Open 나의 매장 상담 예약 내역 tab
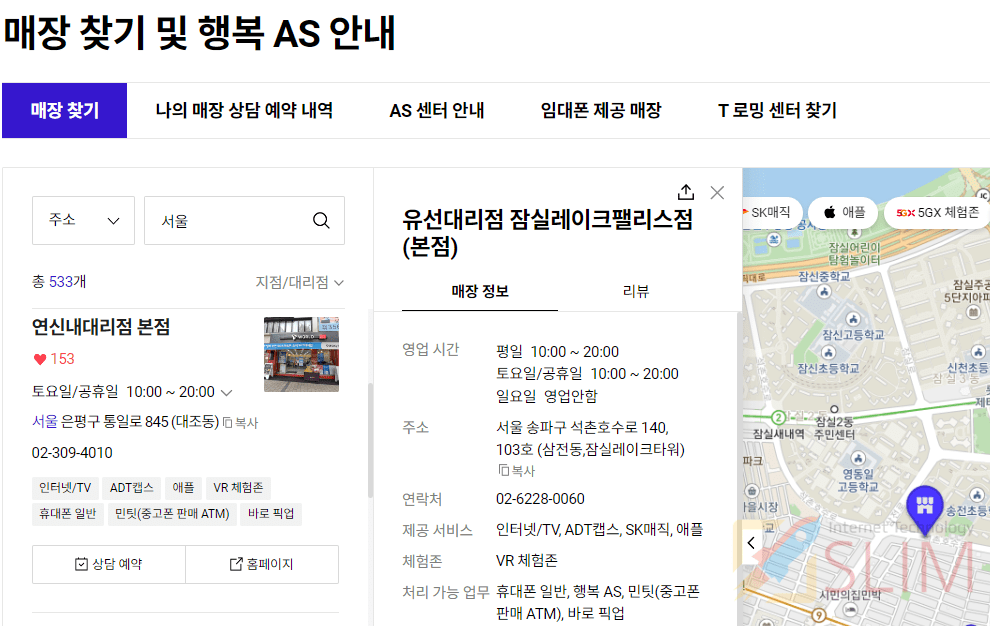This screenshot has height=626, width=990. [244, 111]
